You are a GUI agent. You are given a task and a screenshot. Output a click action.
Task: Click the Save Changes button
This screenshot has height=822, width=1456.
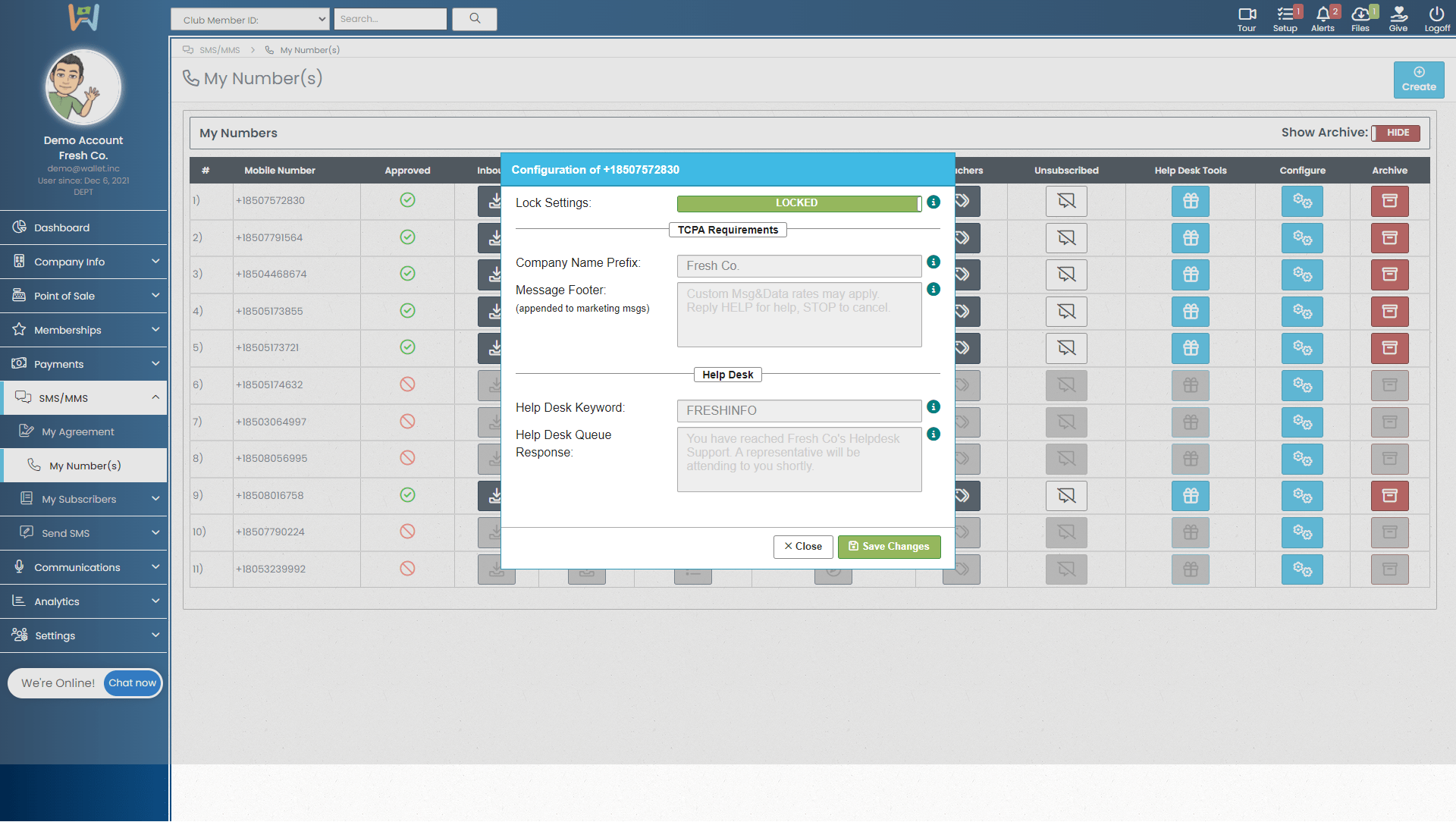click(x=889, y=547)
